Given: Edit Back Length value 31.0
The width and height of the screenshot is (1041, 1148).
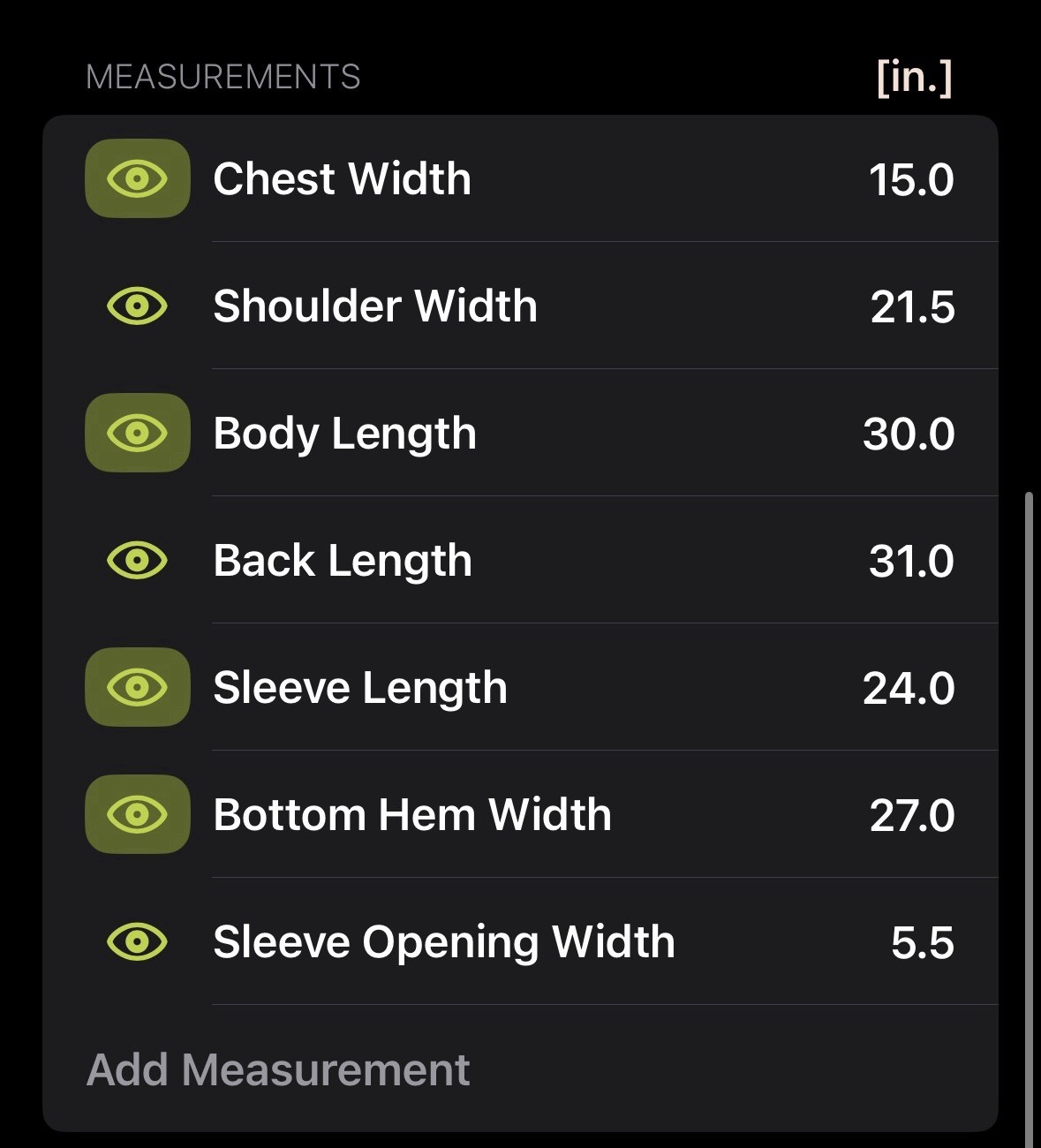Looking at the screenshot, I should [x=910, y=562].
